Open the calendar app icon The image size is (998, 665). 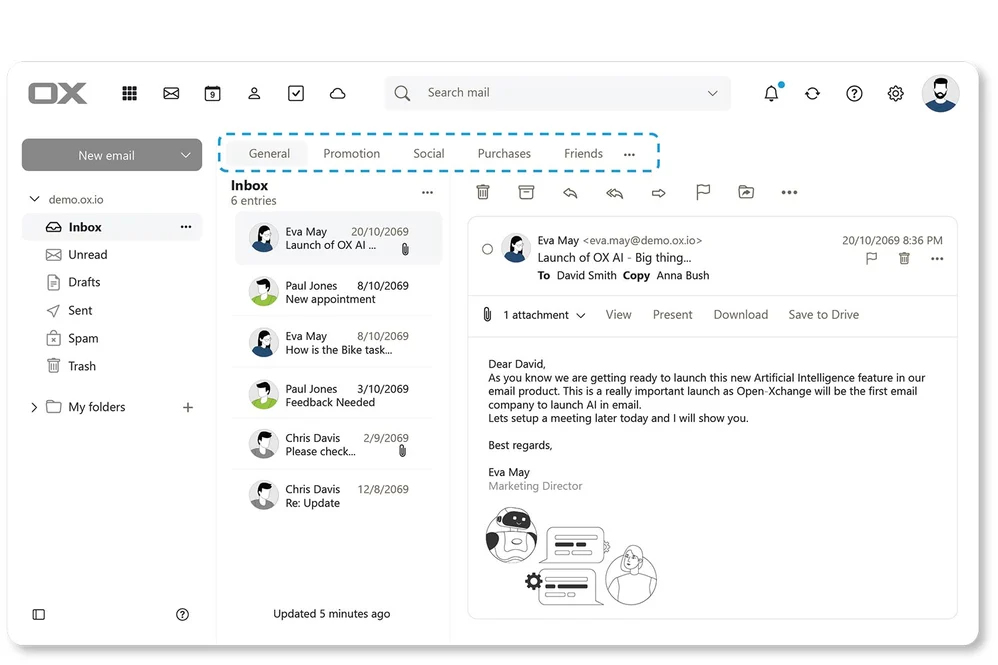[x=212, y=93]
